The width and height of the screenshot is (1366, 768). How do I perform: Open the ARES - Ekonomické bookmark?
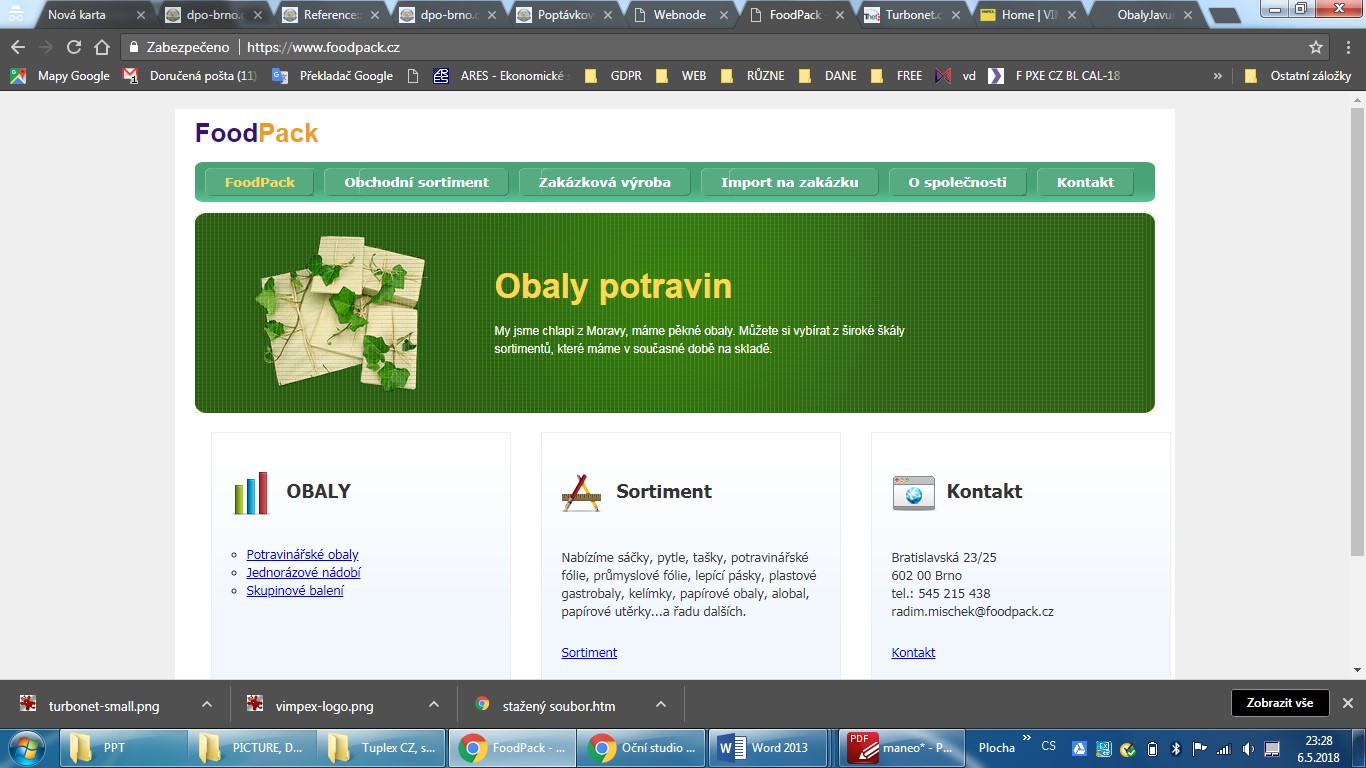500,75
